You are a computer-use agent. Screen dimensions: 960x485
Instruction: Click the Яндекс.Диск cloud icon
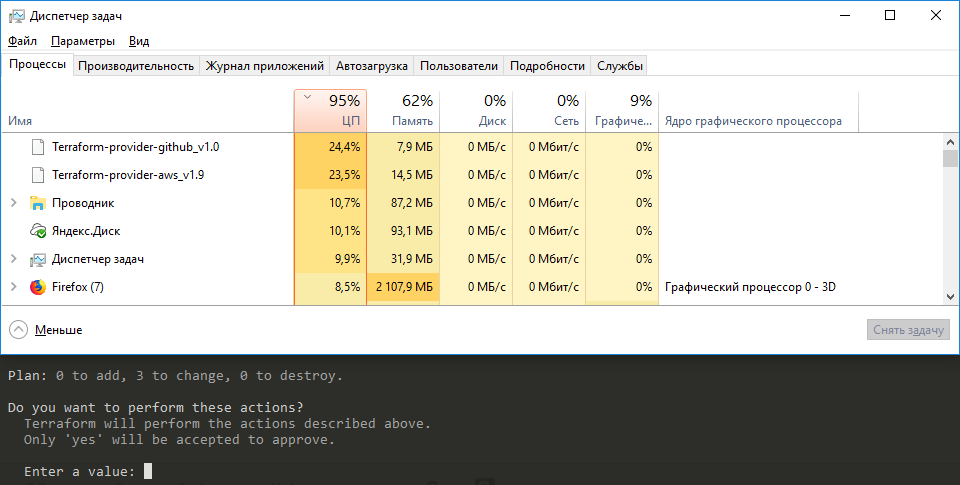[x=38, y=231]
